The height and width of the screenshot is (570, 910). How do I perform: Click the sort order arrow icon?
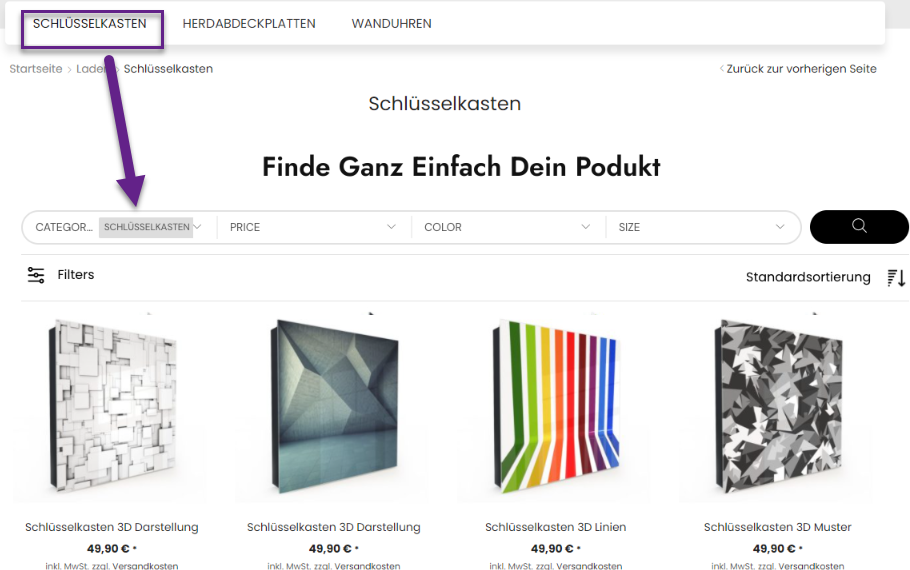click(x=896, y=278)
